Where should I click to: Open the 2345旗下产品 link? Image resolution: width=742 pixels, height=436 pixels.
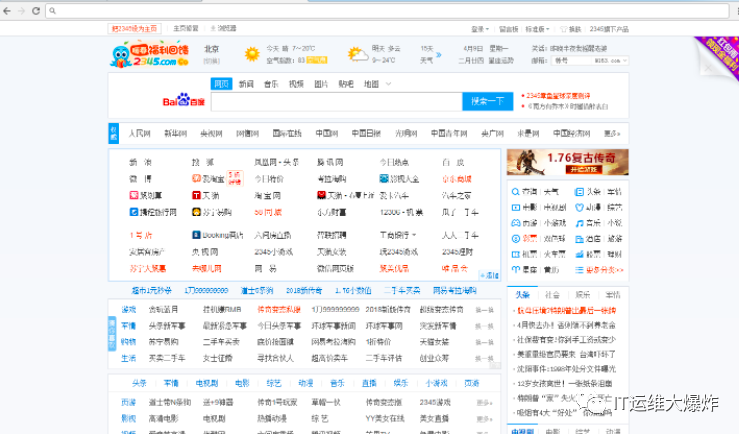[609, 29]
